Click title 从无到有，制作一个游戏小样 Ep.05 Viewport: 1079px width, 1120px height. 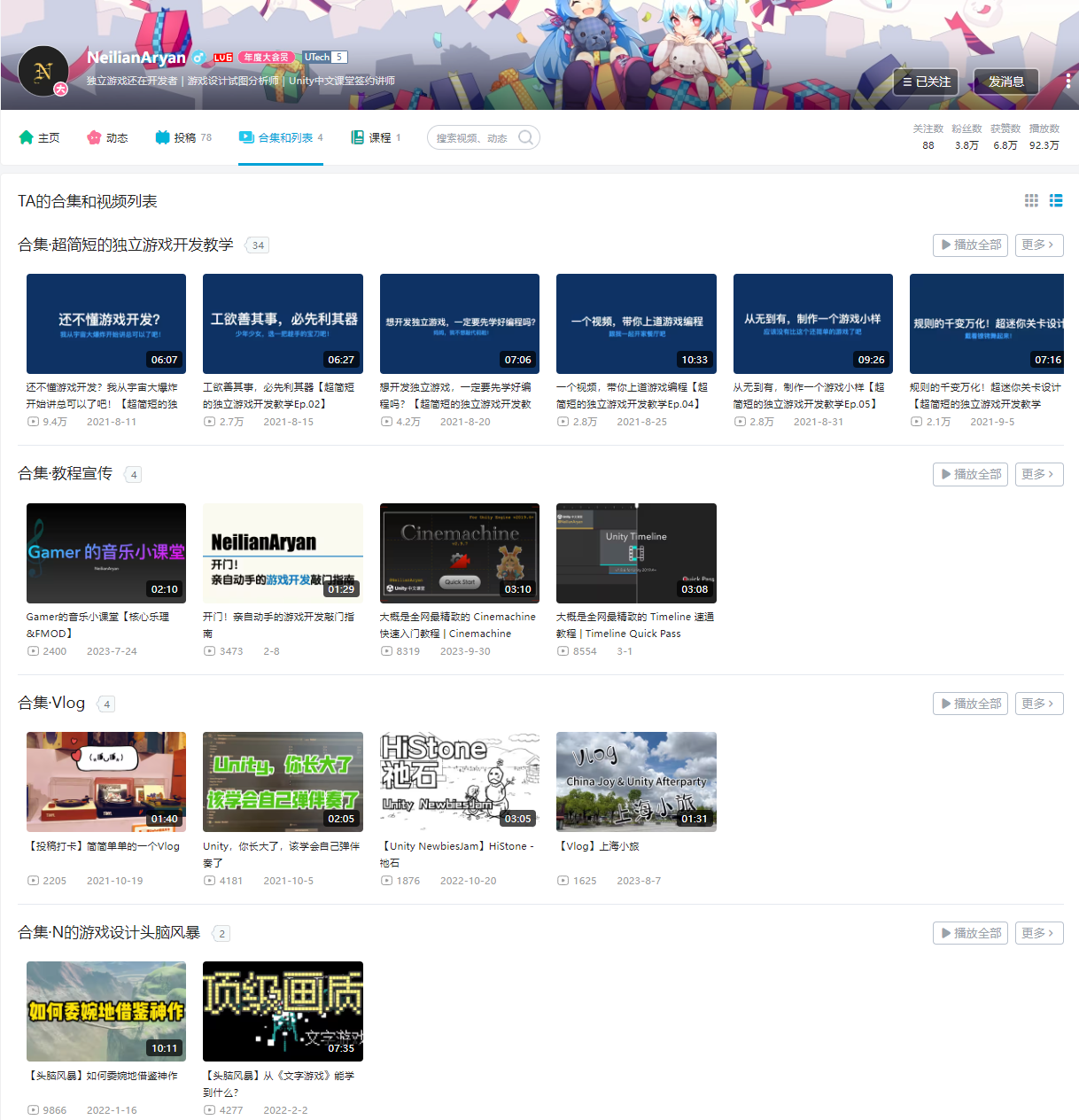tap(810, 395)
